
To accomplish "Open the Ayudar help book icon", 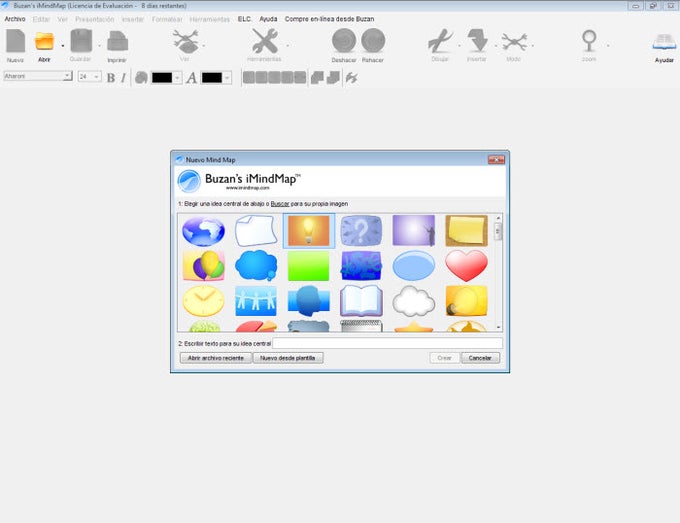I will pos(664,42).
